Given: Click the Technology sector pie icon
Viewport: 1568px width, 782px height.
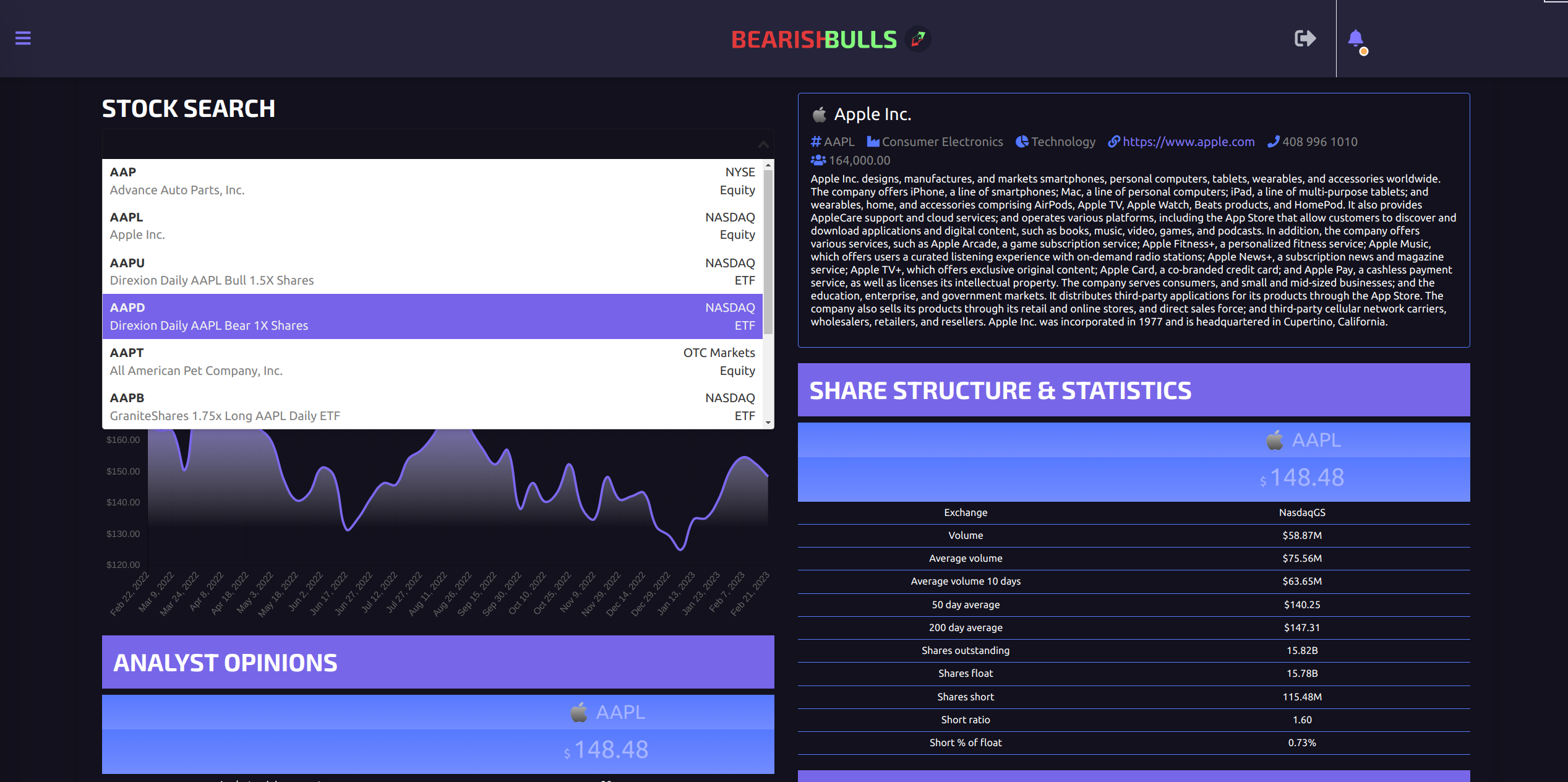Looking at the screenshot, I should click(1022, 142).
